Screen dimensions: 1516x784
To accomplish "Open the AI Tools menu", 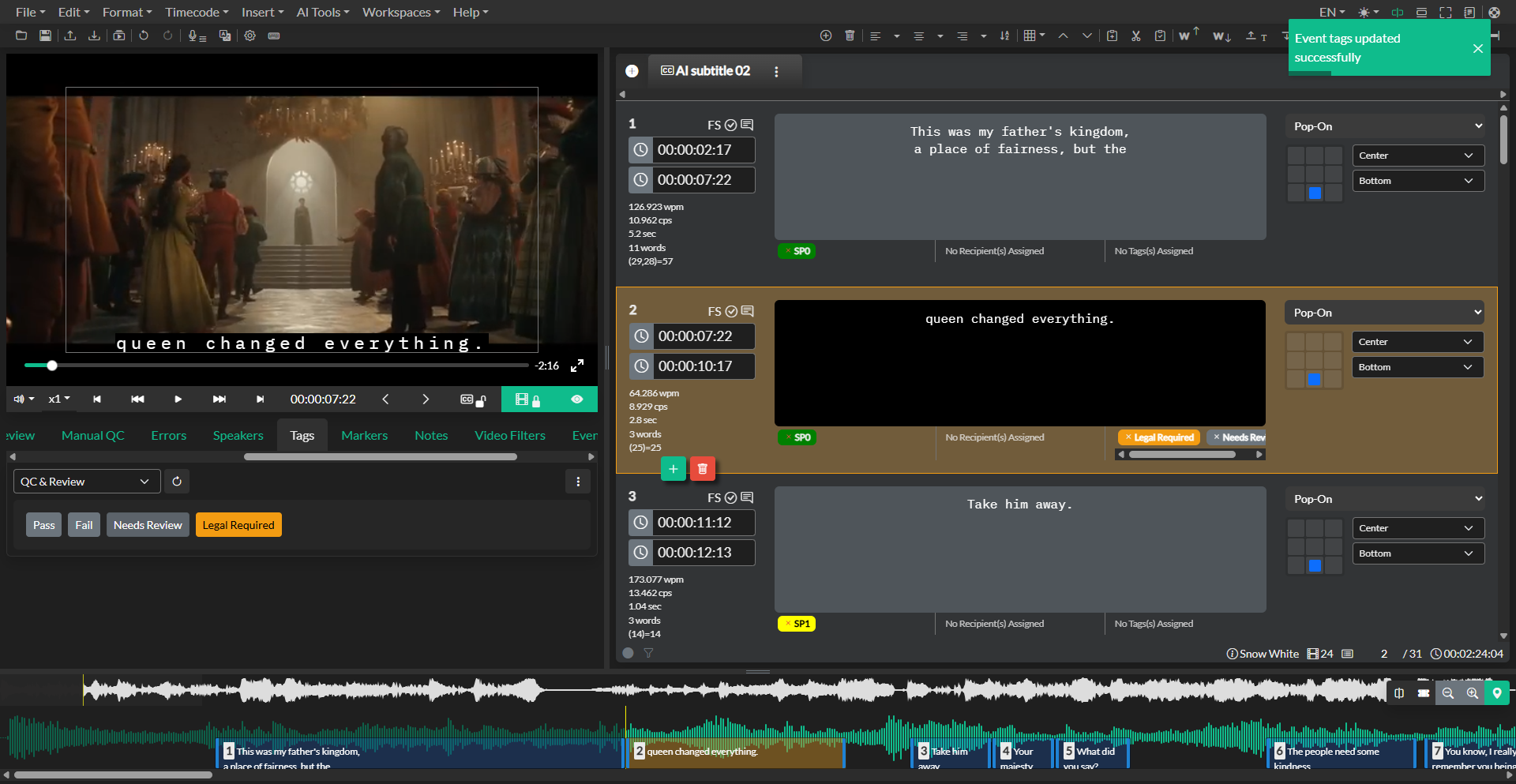I will tap(321, 12).
